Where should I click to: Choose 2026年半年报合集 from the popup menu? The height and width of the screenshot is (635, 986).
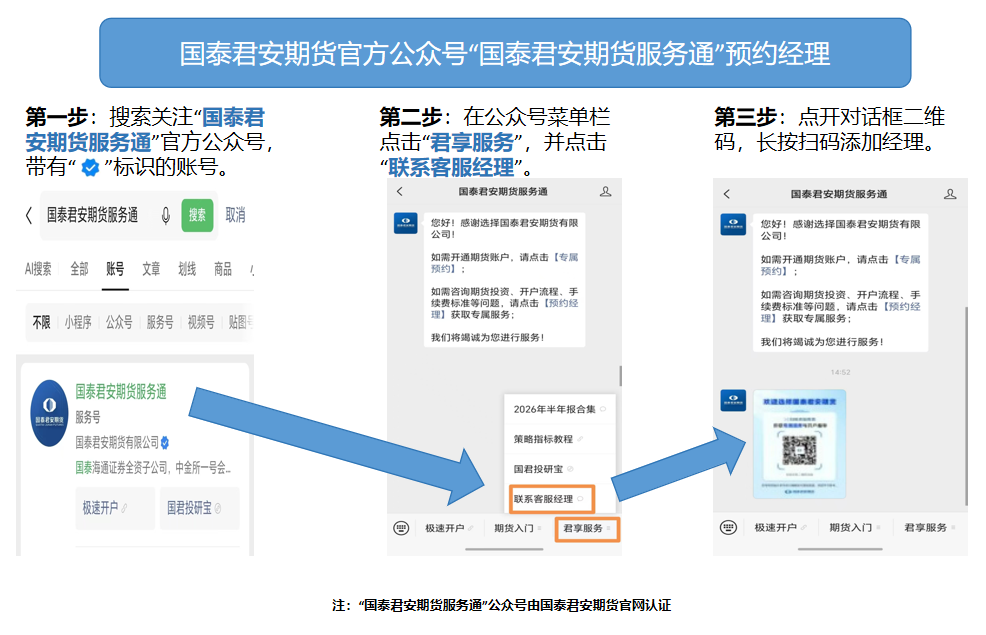coord(560,409)
